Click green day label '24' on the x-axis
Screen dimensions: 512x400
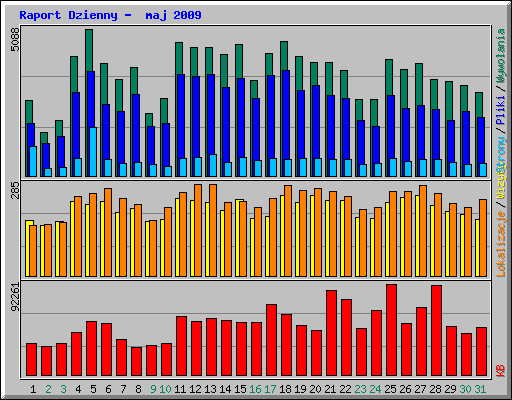[375, 389]
